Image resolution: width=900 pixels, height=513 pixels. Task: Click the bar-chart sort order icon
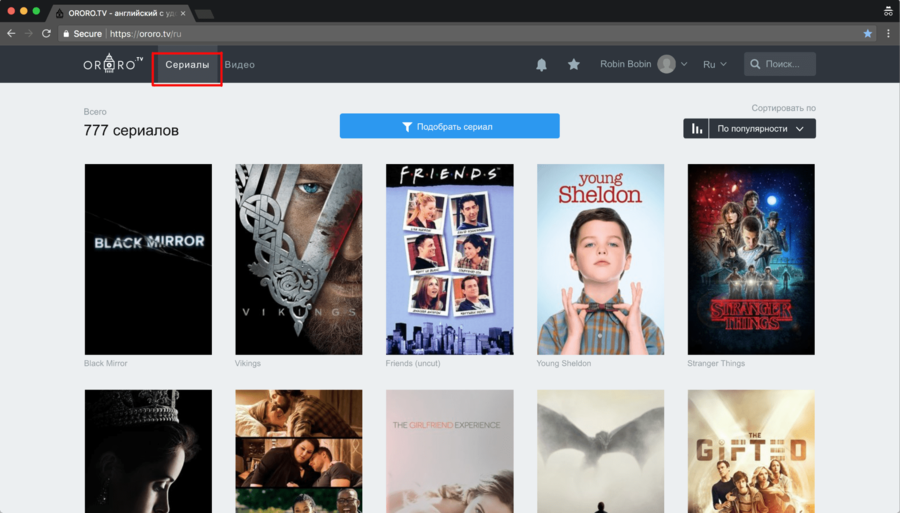pos(696,129)
